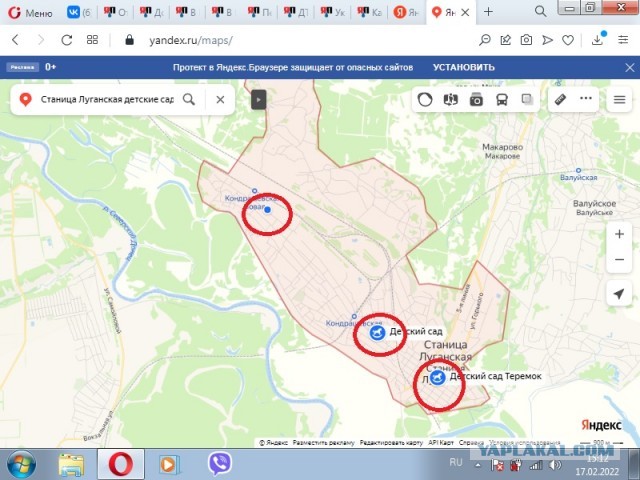Launch the media player taskbar icon
Viewport: 640px width, 480px height.
click(169, 465)
